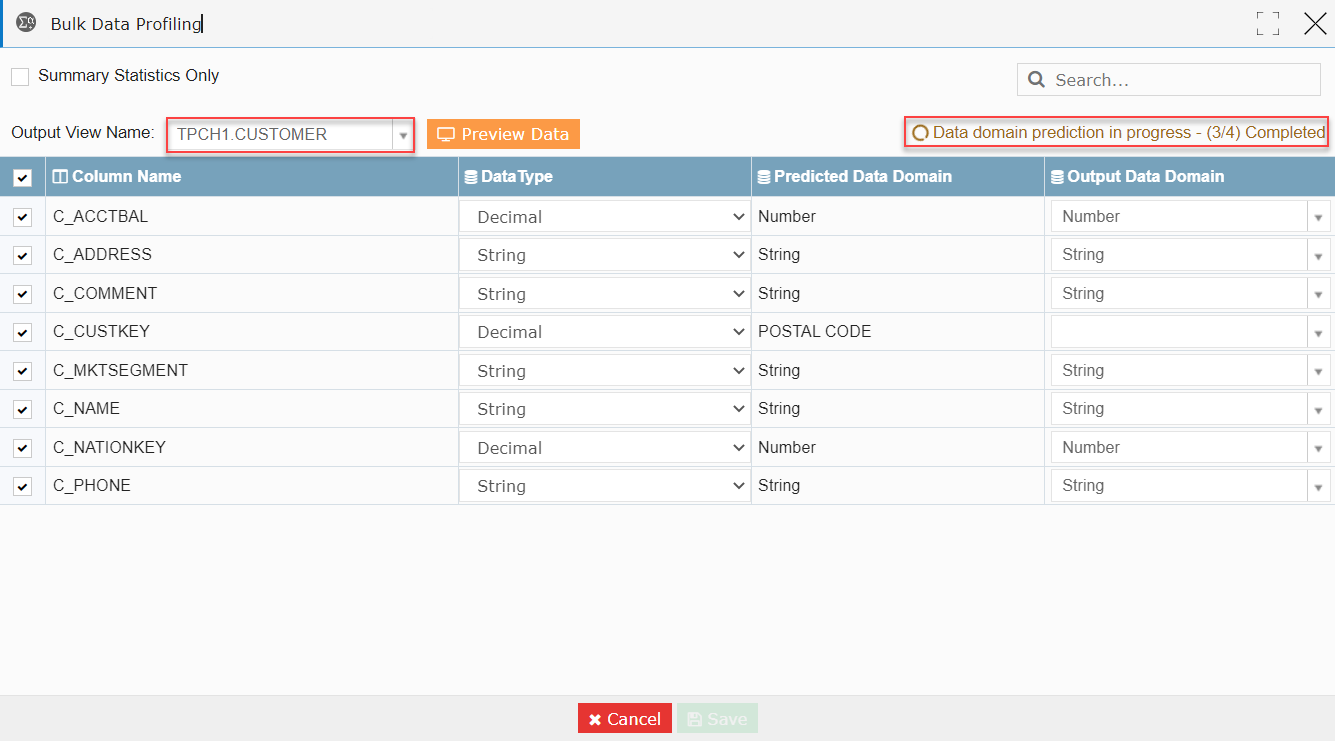Open DataType dropdown for C_NATIONKEY
Viewport: 1335px width, 741px height.
pos(605,448)
